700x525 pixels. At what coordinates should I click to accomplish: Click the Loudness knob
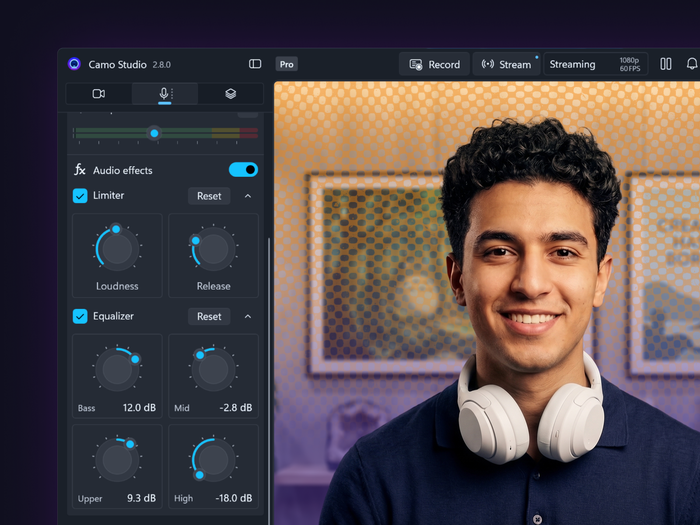coord(117,249)
